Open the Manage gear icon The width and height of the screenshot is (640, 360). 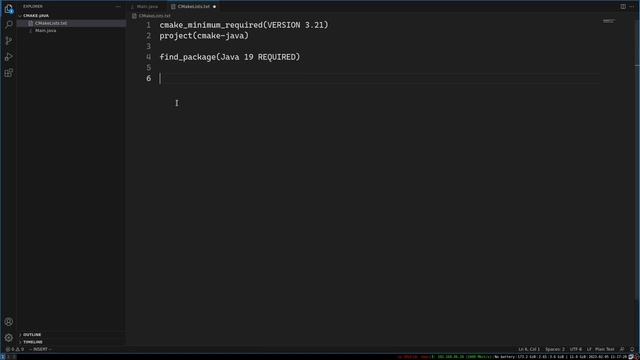coord(9,338)
